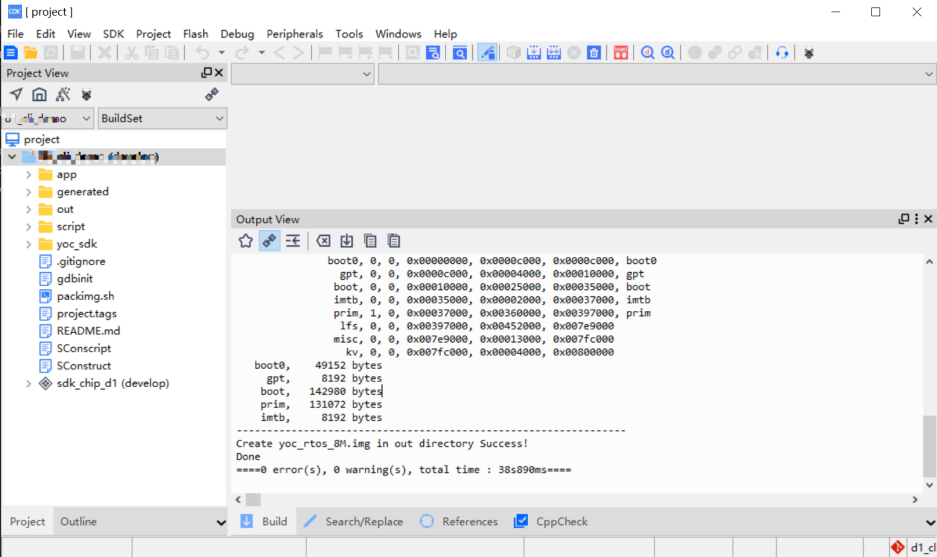Image resolution: width=937 pixels, height=557 pixels.
Task: Click the blue headset support icon
Action: (x=782, y=53)
